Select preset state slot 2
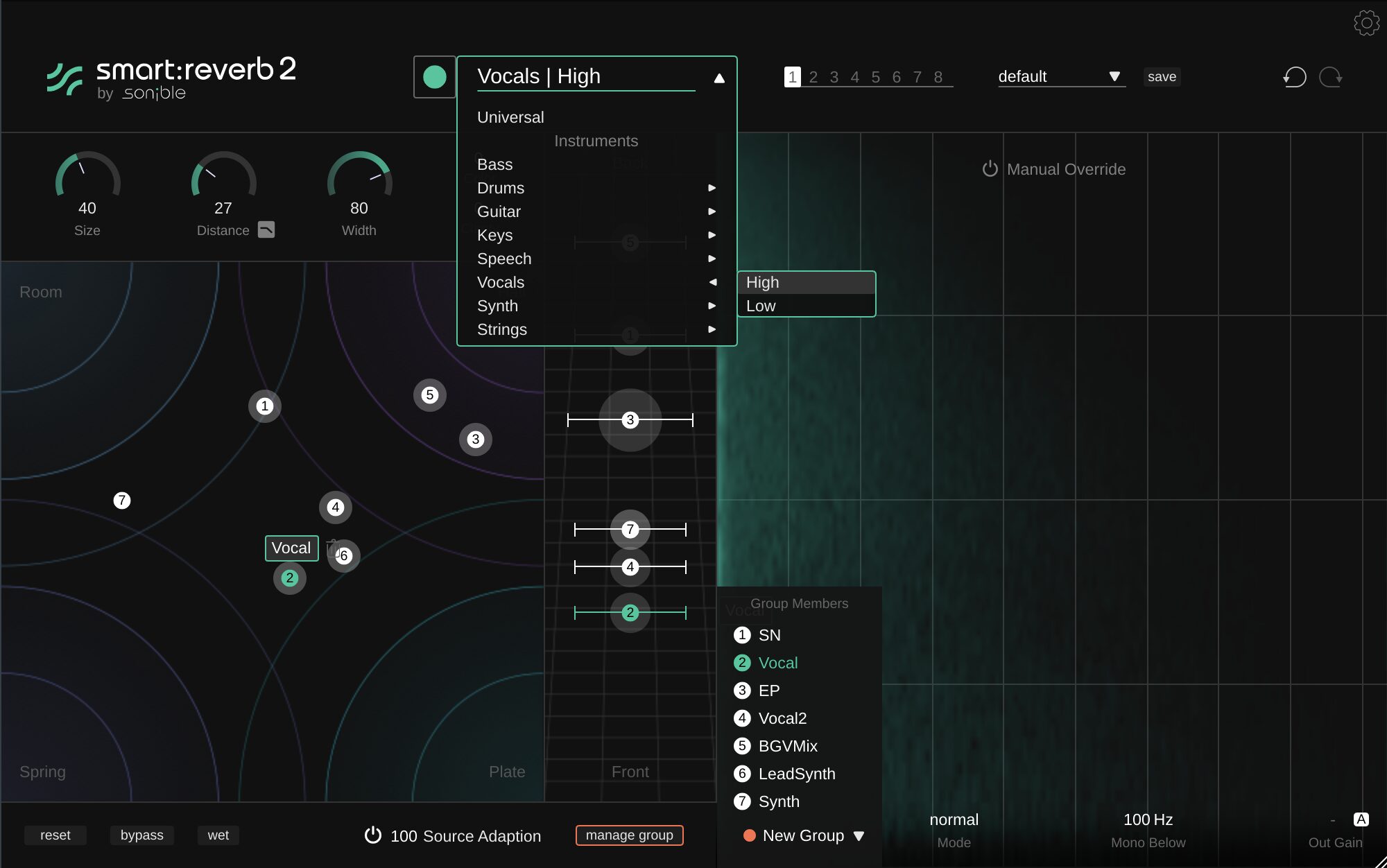 click(x=813, y=77)
